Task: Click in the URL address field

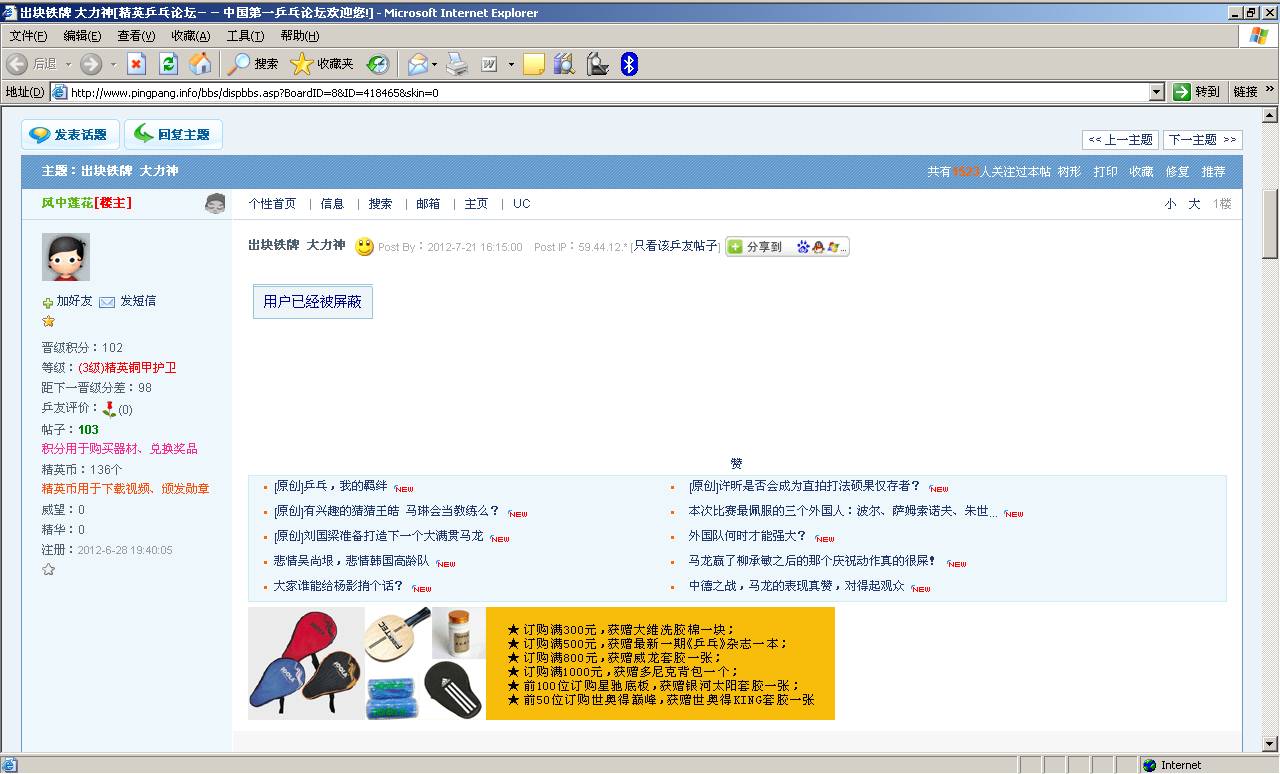Action: coord(600,92)
